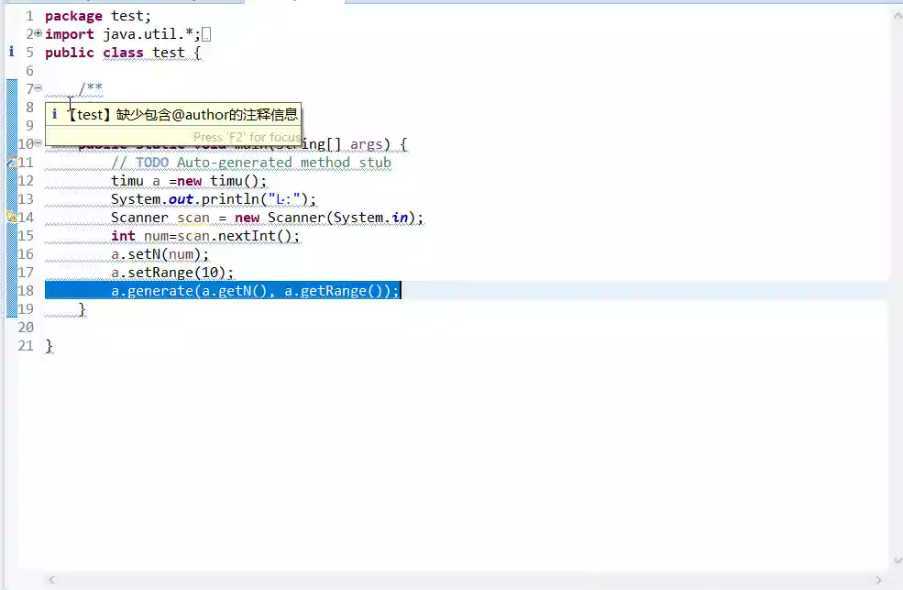Click the closing brace on line 19
Viewport: 903px width, 590px height.
pos(82,309)
